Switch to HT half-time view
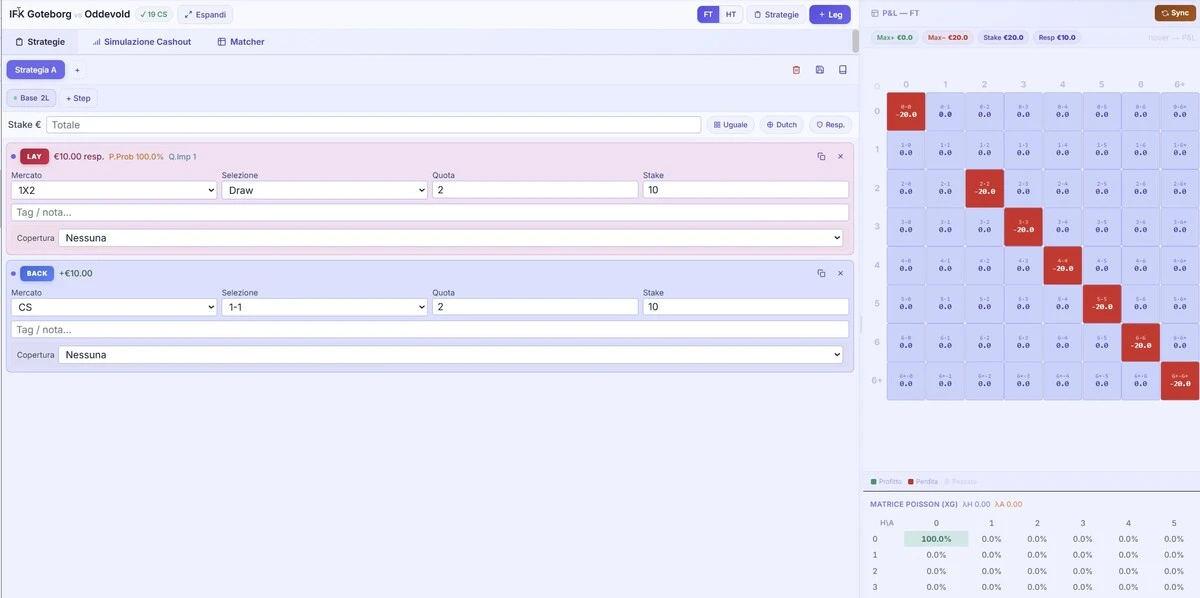 tap(731, 15)
